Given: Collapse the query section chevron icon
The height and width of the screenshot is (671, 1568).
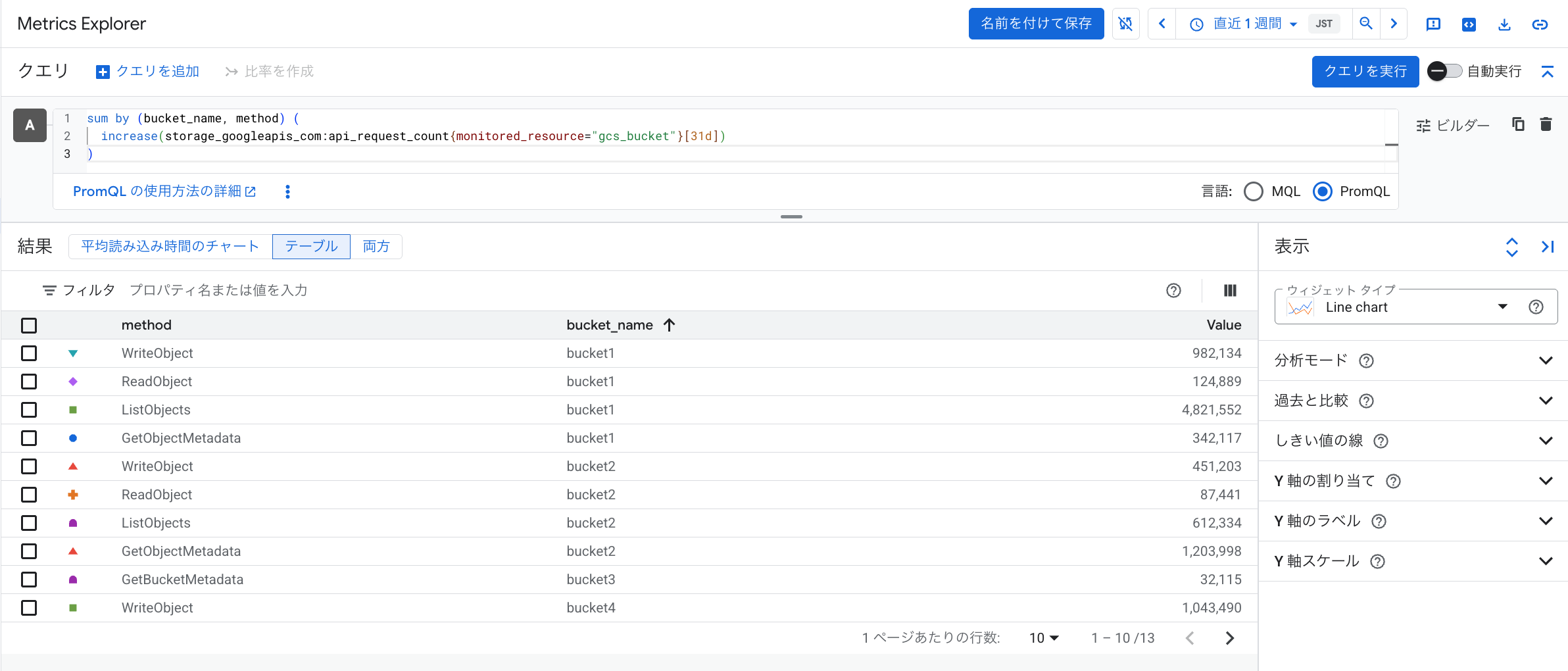Looking at the screenshot, I should 1547,71.
